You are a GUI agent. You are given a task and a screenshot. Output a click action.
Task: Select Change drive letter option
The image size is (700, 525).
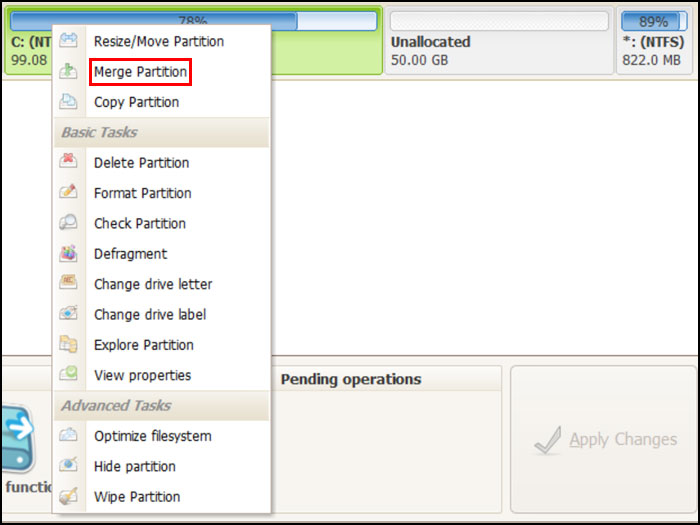[162, 284]
